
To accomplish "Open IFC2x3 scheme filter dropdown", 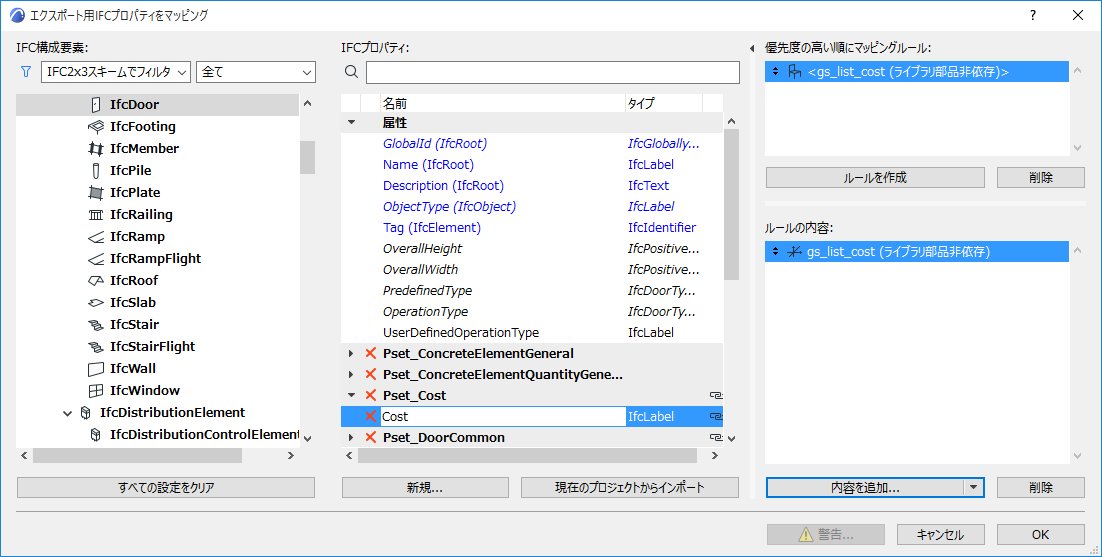I will (116, 72).
